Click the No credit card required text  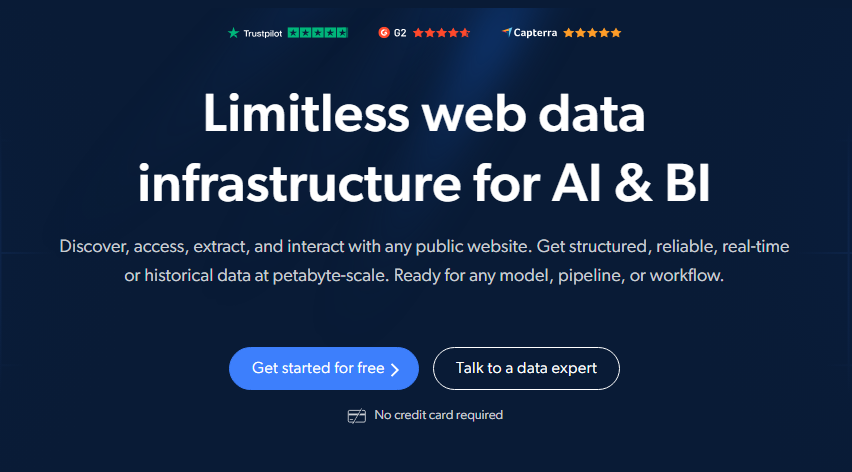tap(438, 415)
